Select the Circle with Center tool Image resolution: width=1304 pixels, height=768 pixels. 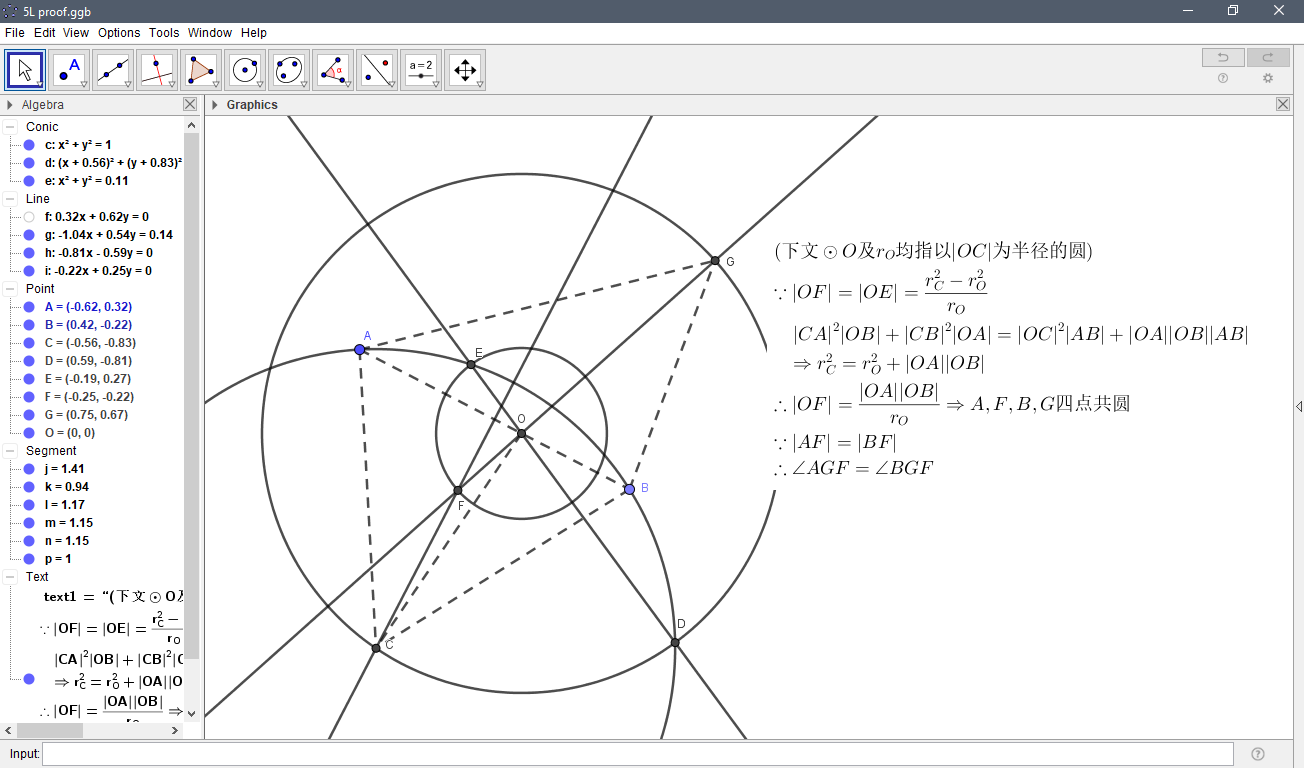(245, 69)
